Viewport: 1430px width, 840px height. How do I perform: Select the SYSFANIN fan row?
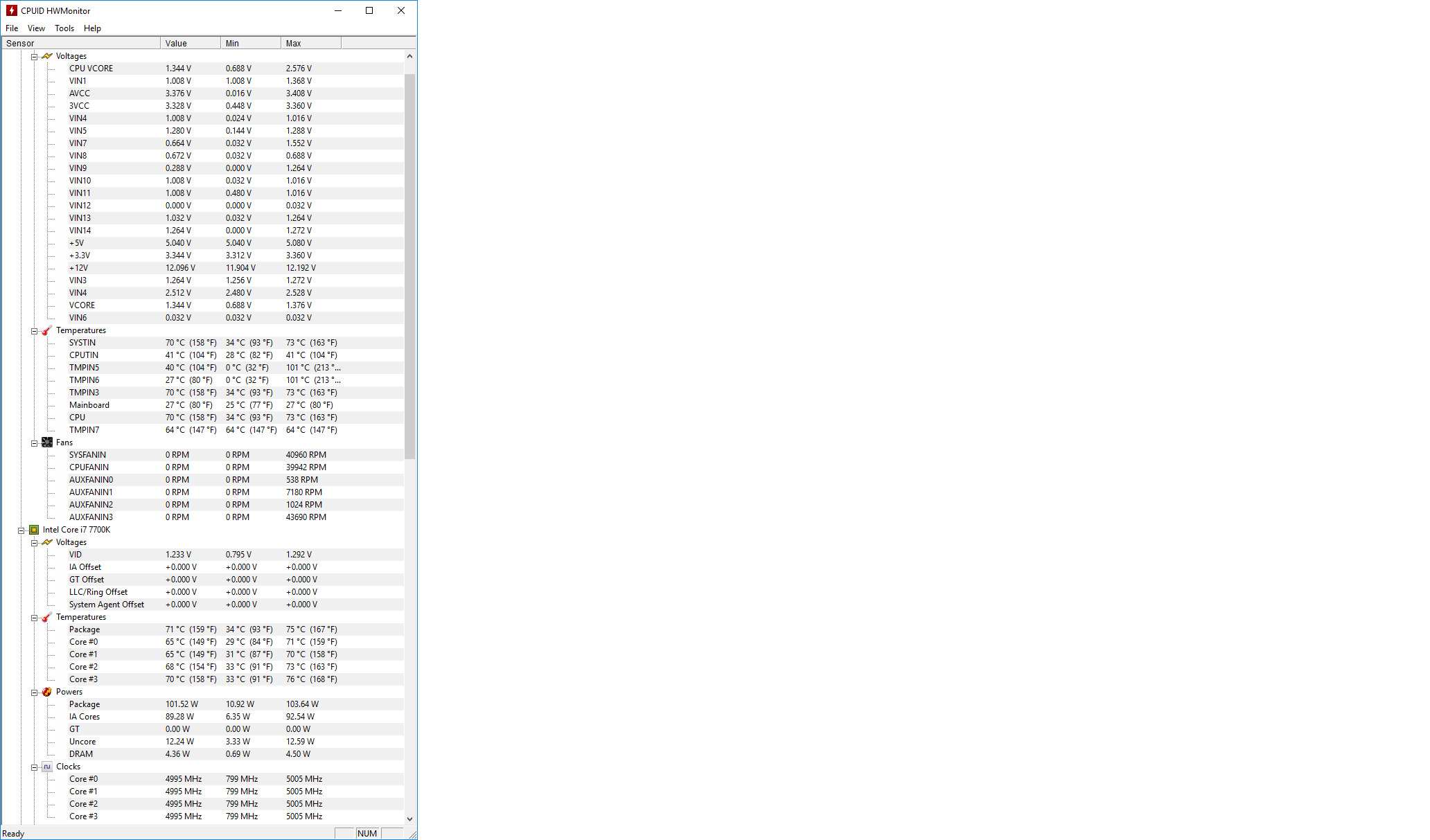(87, 455)
